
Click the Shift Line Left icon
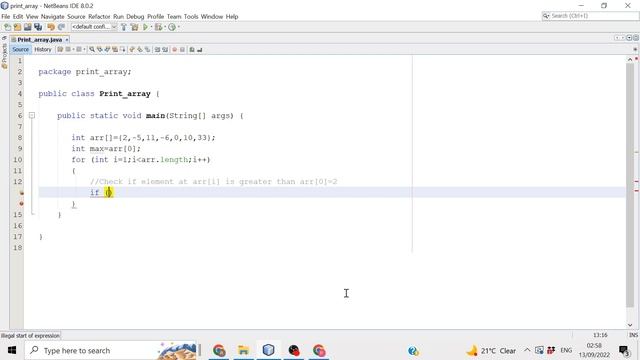click(x=157, y=49)
